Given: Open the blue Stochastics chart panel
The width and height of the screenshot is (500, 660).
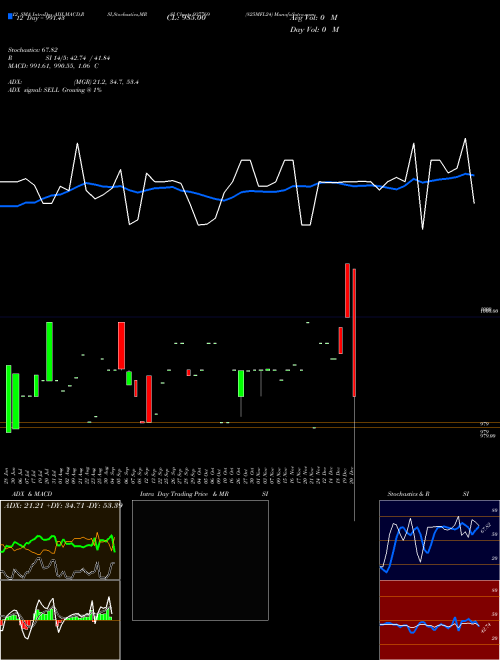Looking at the screenshot, I should click(439, 540).
